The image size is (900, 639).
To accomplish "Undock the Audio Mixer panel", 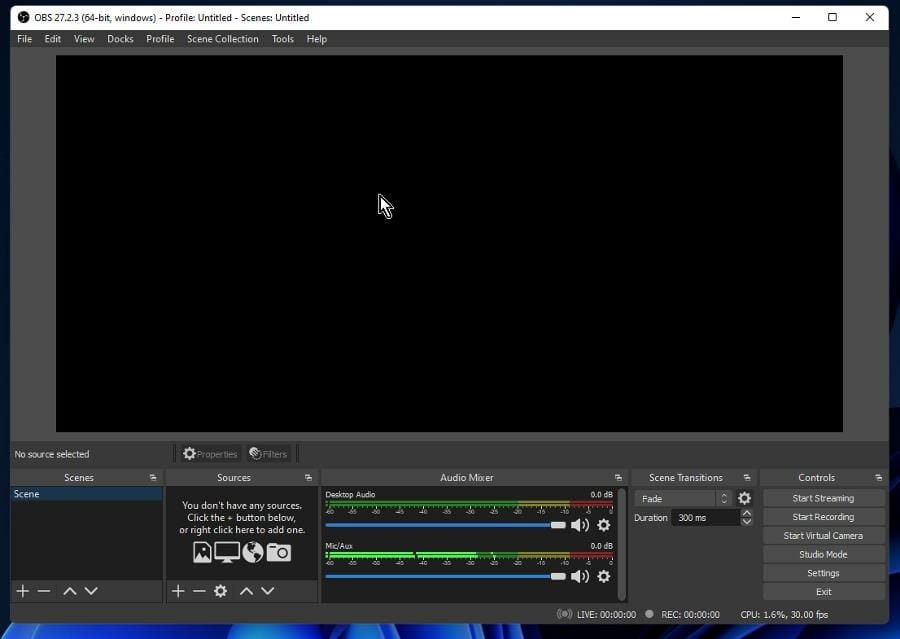I will (619, 478).
